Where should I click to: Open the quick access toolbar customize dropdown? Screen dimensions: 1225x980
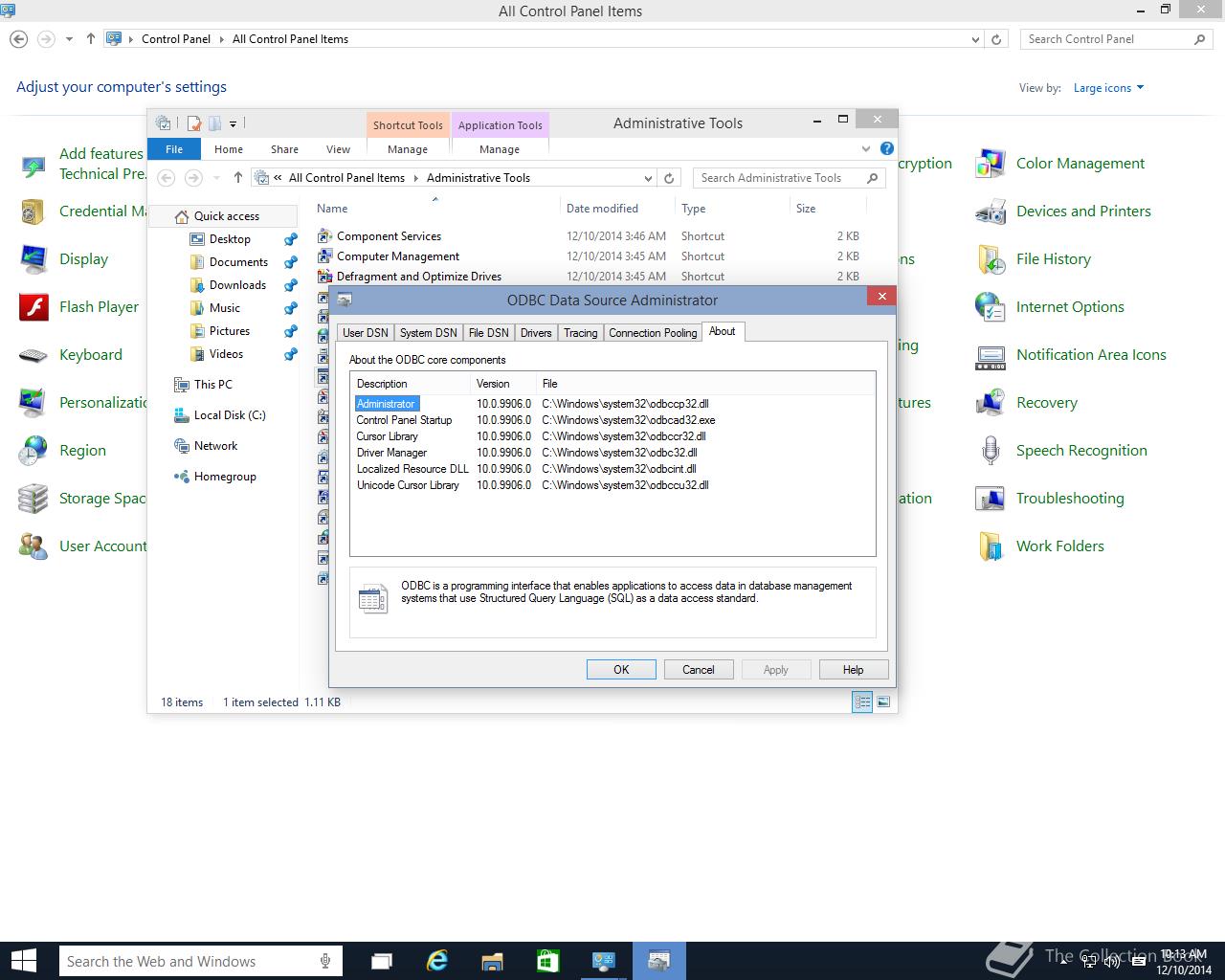[233, 123]
